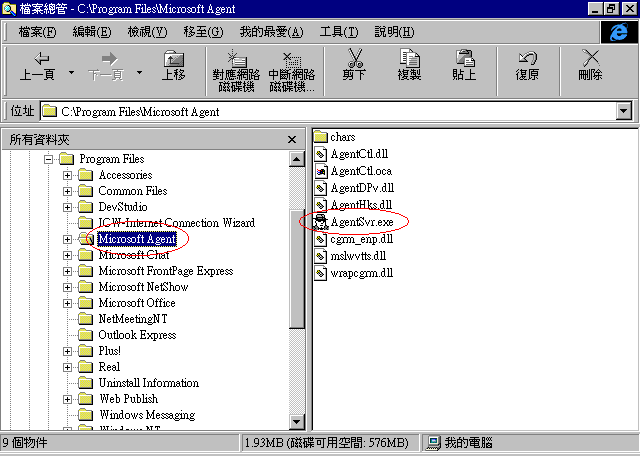Expand the Microsoft Office folder node
640x456 pixels.
tap(68, 303)
